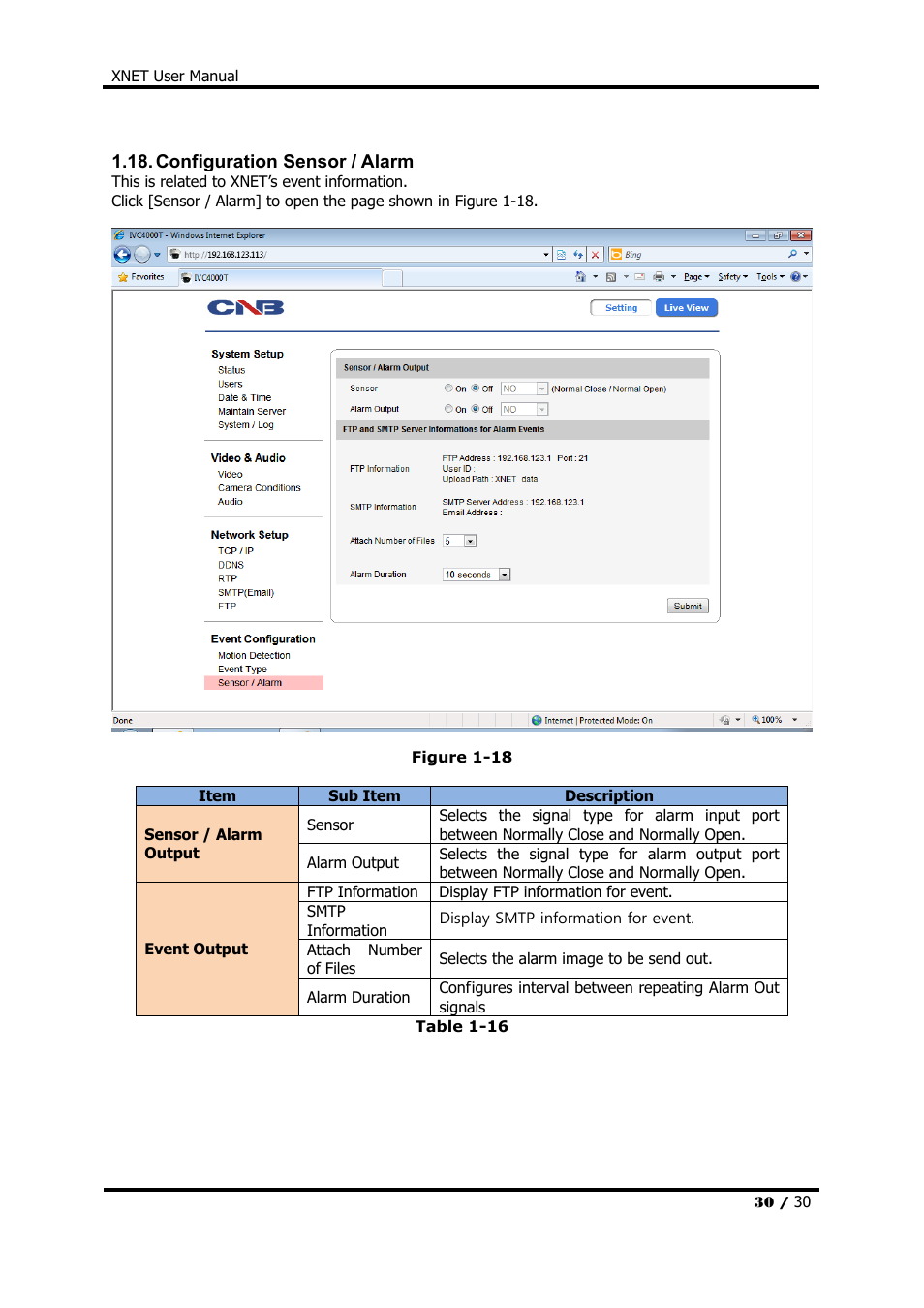Open the Home button dropdown arrow
Screen dimensions: 924x1308
coord(595,277)
